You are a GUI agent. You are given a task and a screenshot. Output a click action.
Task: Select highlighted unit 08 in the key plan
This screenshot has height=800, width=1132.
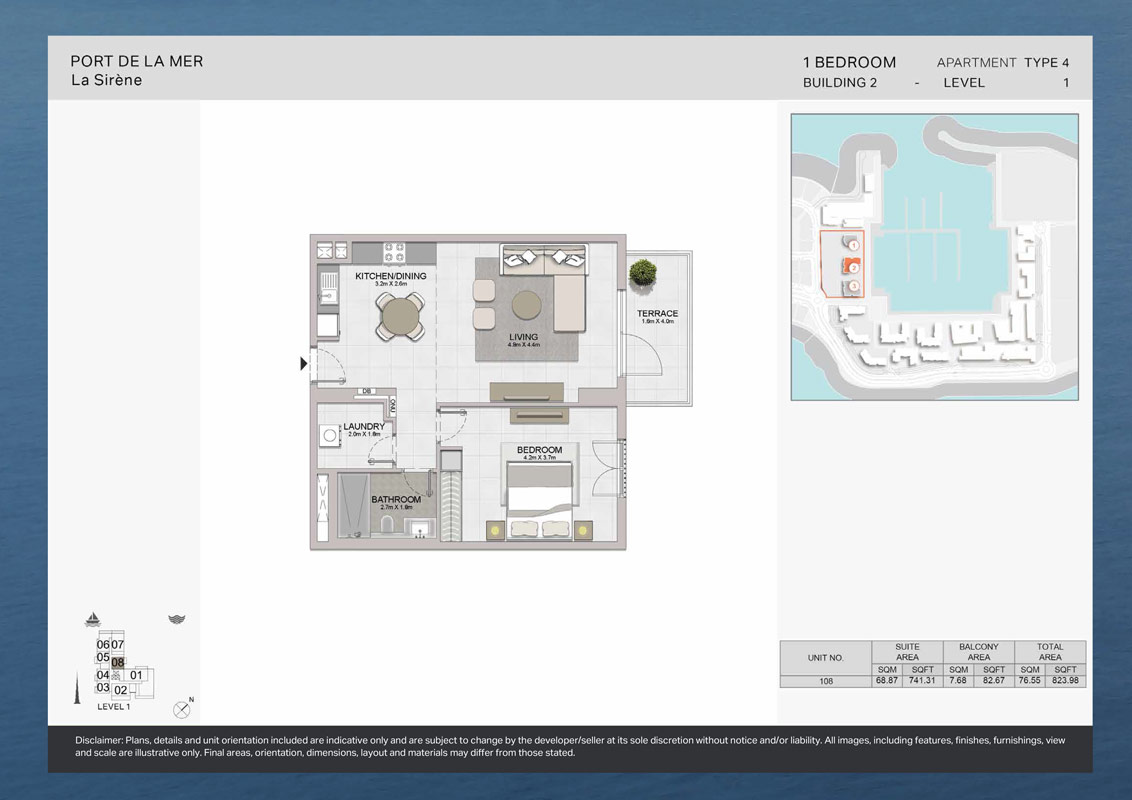(118, 662)
